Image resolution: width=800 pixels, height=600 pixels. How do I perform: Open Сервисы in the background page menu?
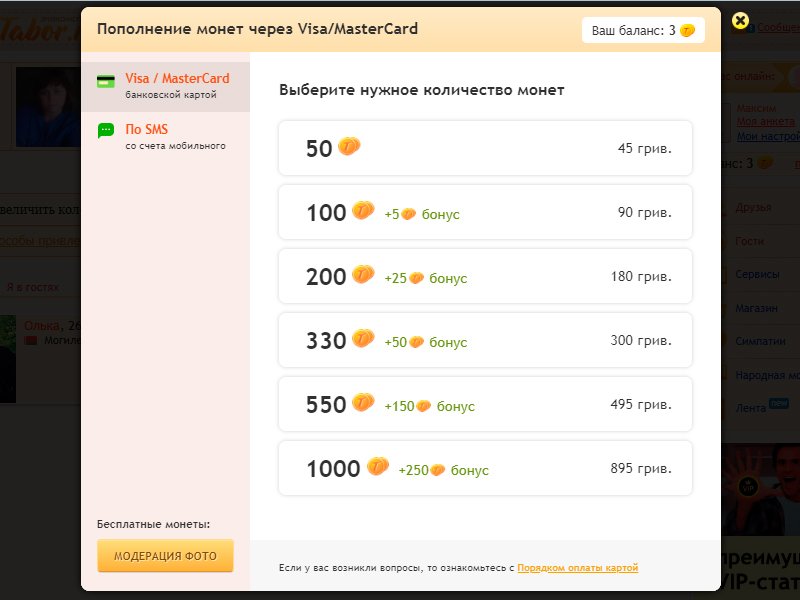click(x=758, y=274)
